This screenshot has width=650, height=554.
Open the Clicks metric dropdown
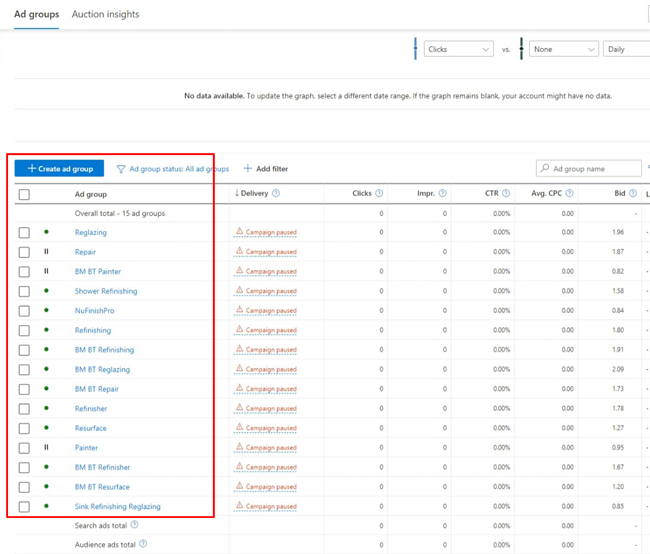coord(458,49)
